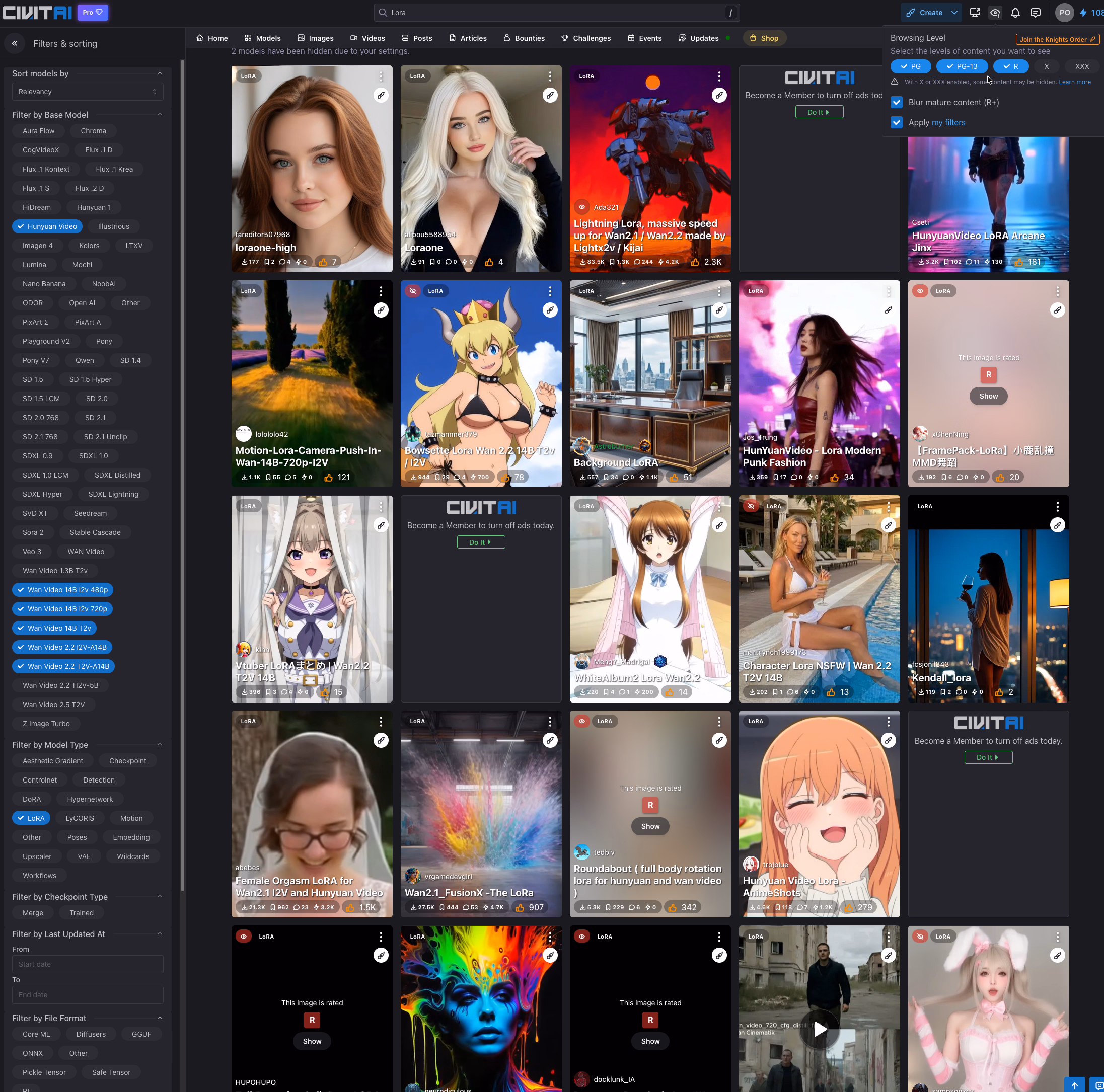Uncheck Blur mature content (R+)

pos(896,102)
